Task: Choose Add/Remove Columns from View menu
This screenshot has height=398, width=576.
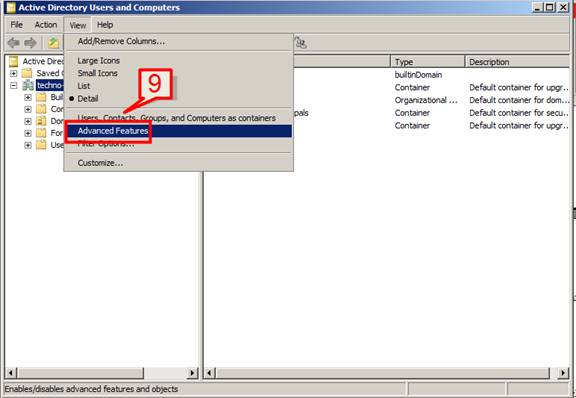Action: click(x=121, y=41)
